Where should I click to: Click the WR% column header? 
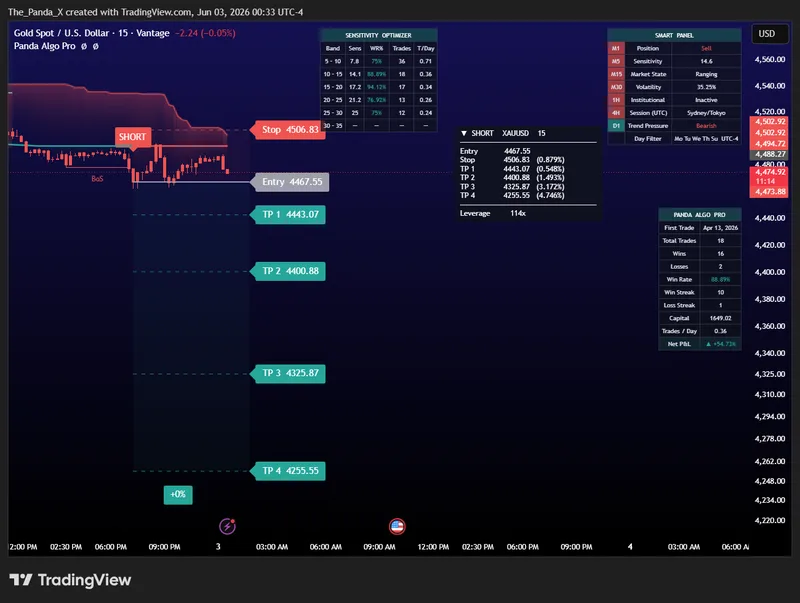[377, 48]
